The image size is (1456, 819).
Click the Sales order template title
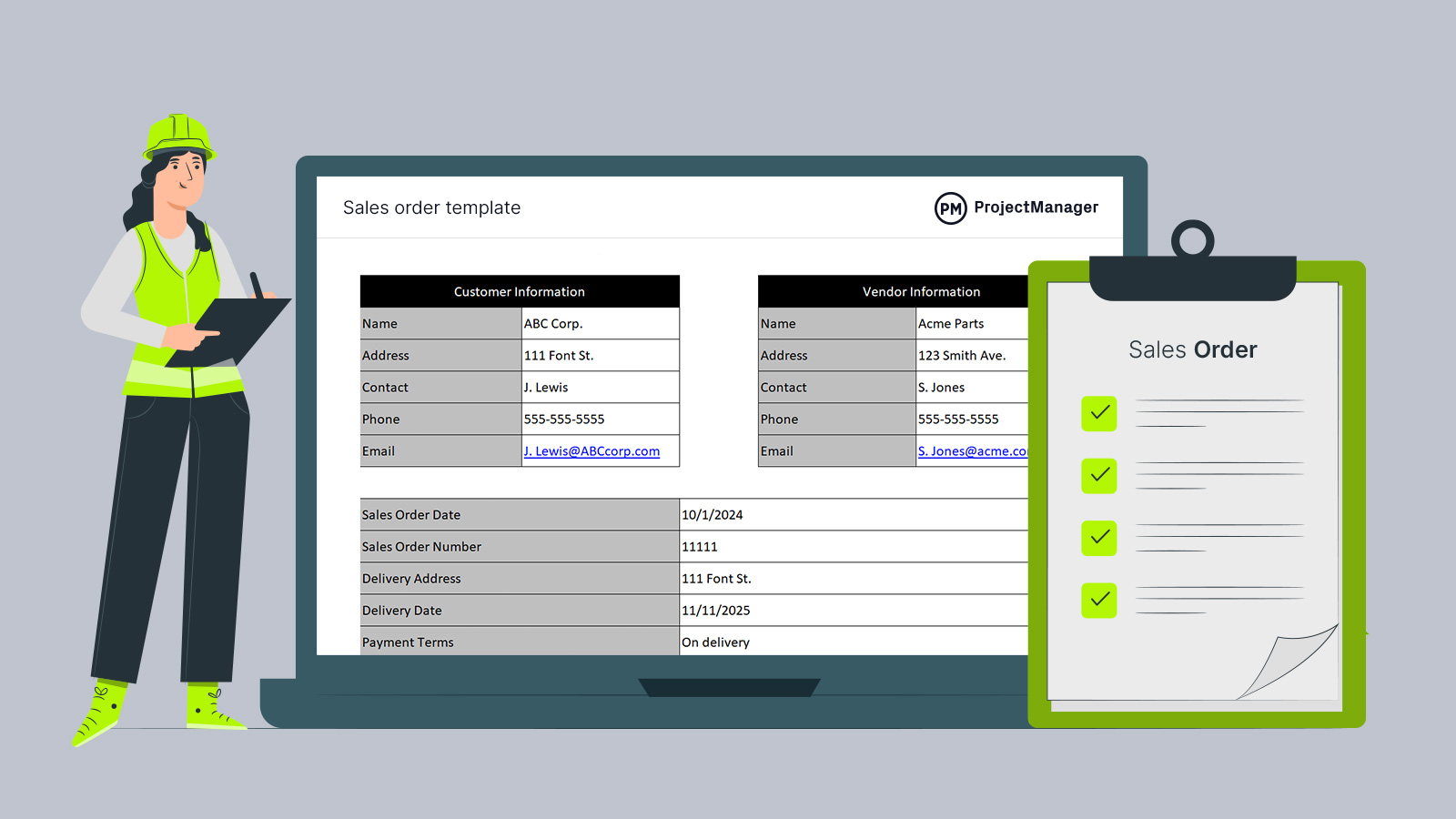tap(431, 208)
